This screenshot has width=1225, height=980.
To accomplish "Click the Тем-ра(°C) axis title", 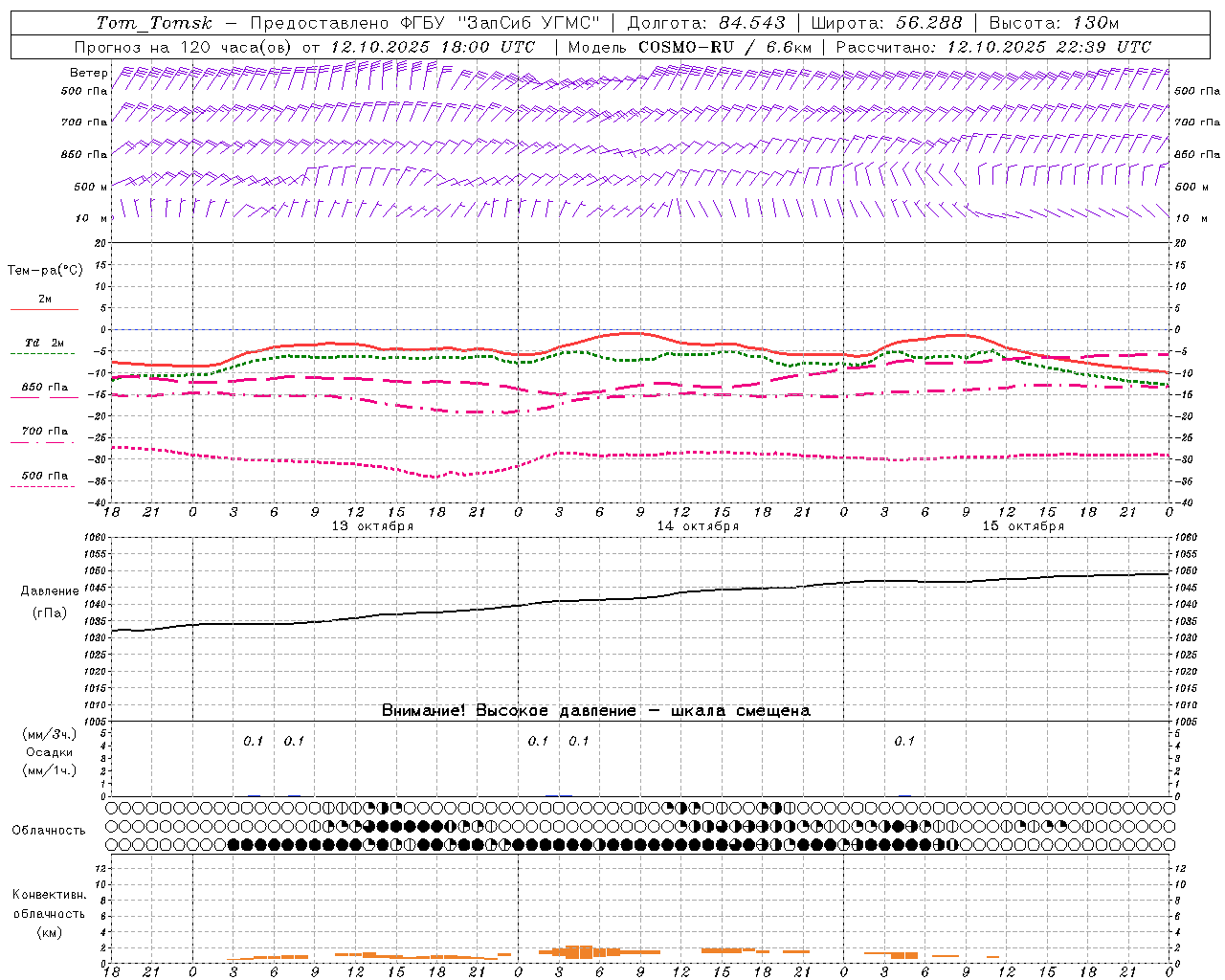I will [x=45, y=271].
